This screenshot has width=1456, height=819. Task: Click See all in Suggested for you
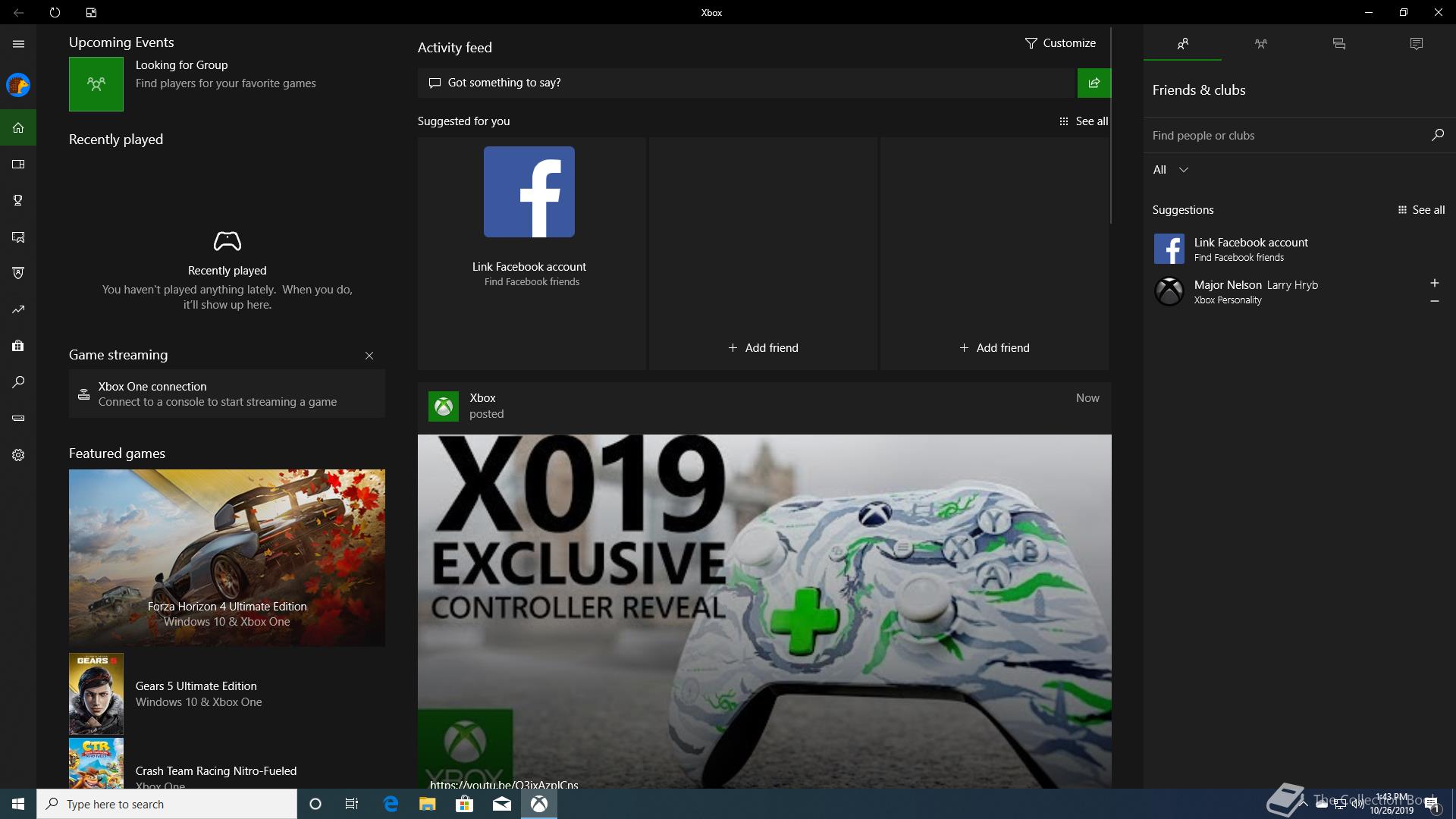(1084, 121)
